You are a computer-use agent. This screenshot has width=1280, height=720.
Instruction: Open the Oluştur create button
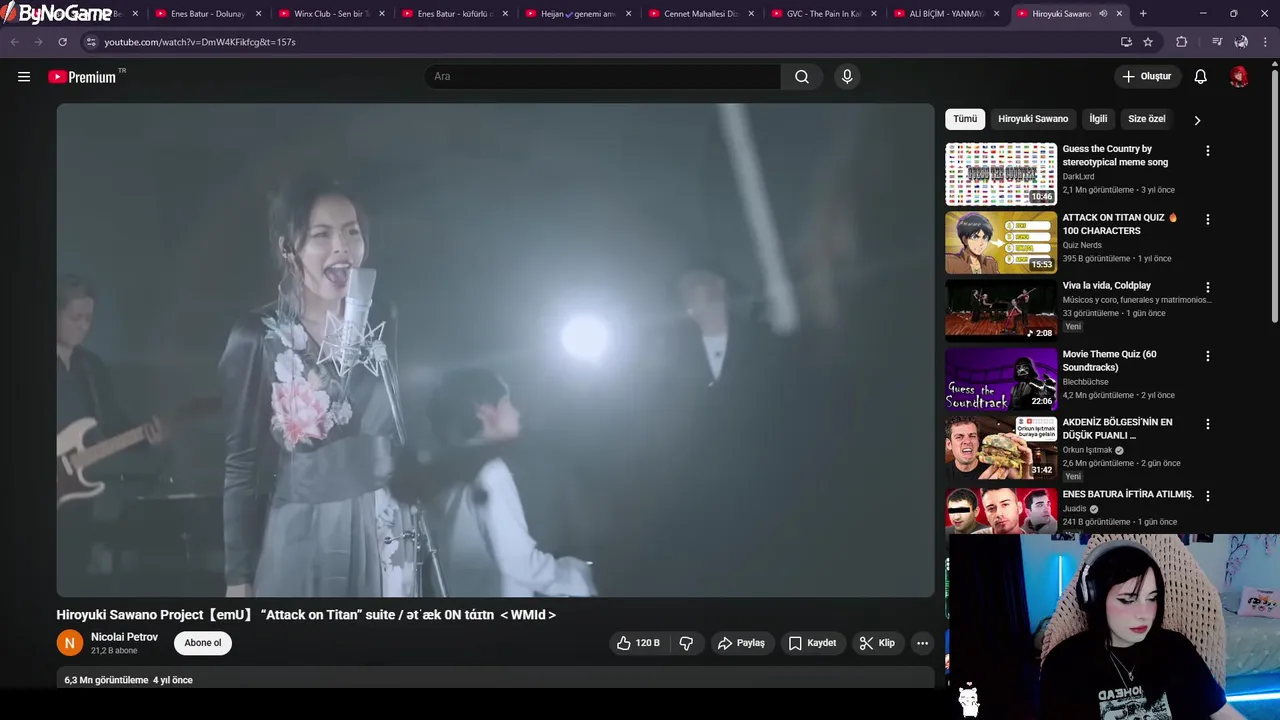click(x=1147, y=77)
